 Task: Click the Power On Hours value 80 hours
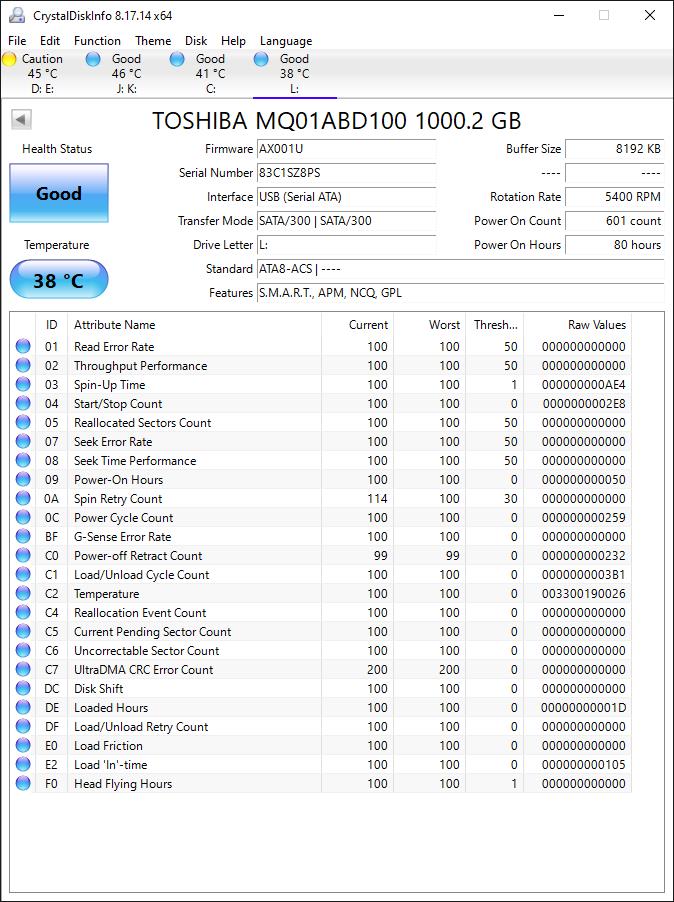pyautogui.click(x=615, y=245)
